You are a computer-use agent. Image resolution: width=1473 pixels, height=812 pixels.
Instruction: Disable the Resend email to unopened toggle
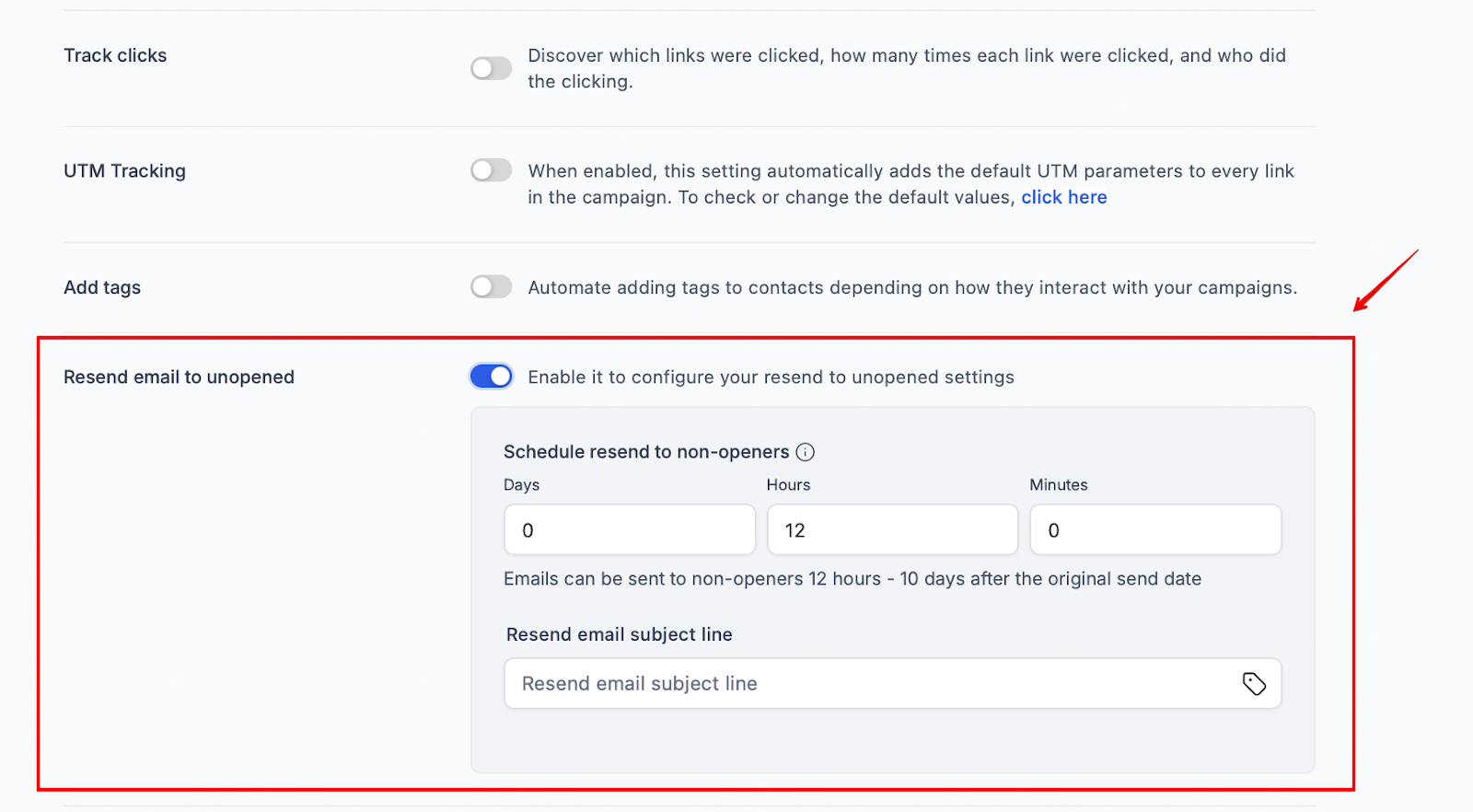point(491,377)
